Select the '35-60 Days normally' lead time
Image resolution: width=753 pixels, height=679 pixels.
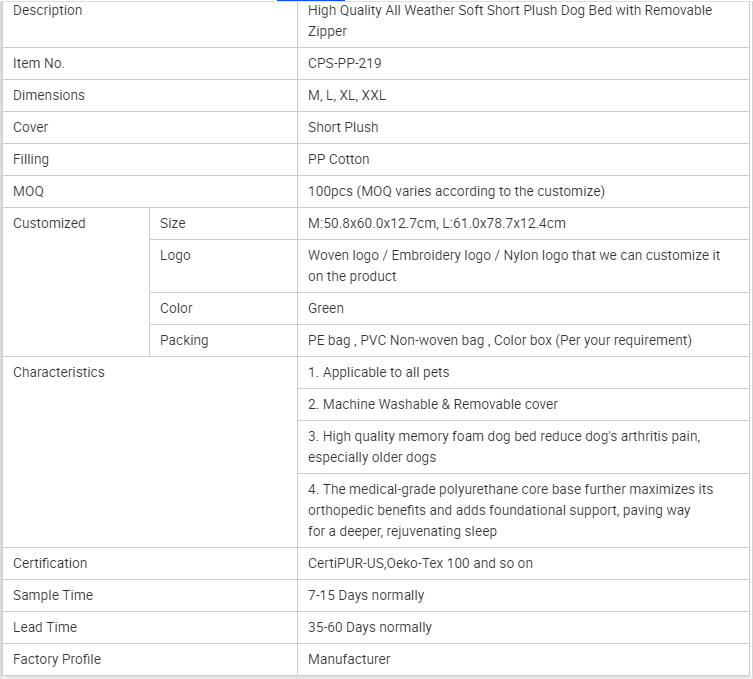[x=370, y=627]
